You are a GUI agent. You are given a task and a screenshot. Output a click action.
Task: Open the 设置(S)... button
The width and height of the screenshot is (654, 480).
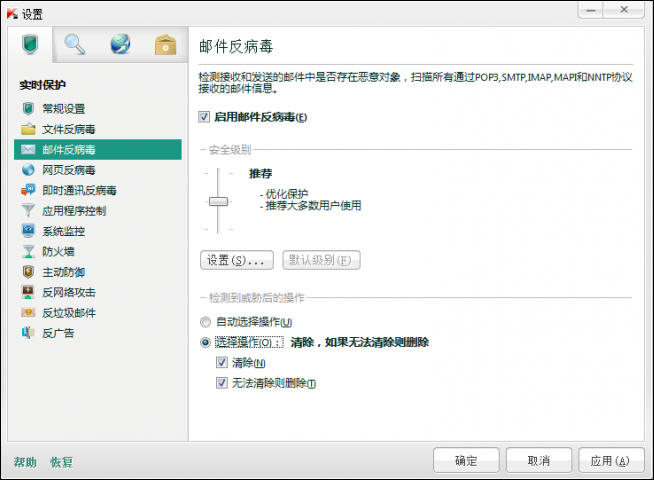pyautogui.click(x=236, y=260)
